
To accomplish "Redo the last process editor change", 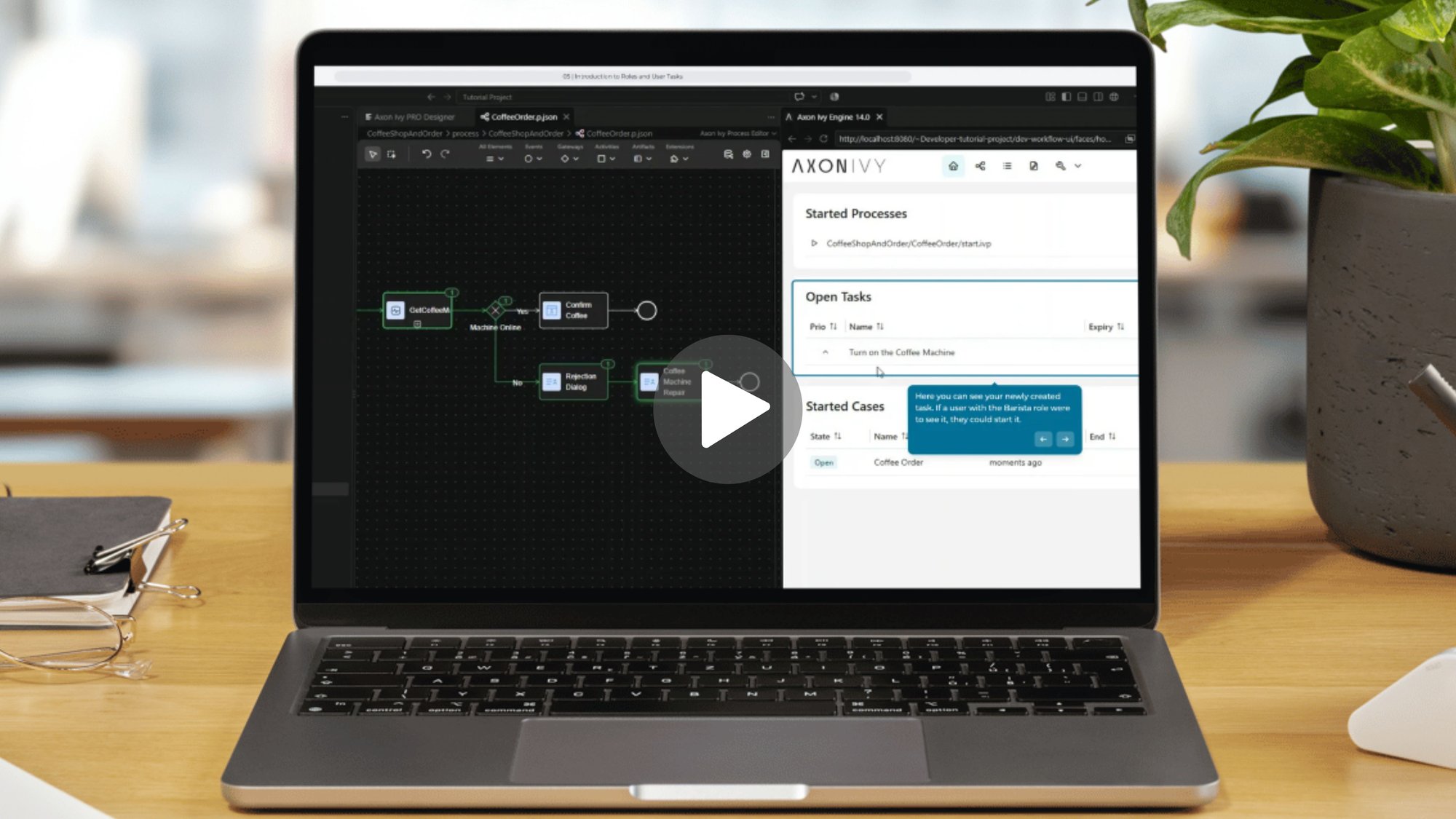I will coord(445,154).
